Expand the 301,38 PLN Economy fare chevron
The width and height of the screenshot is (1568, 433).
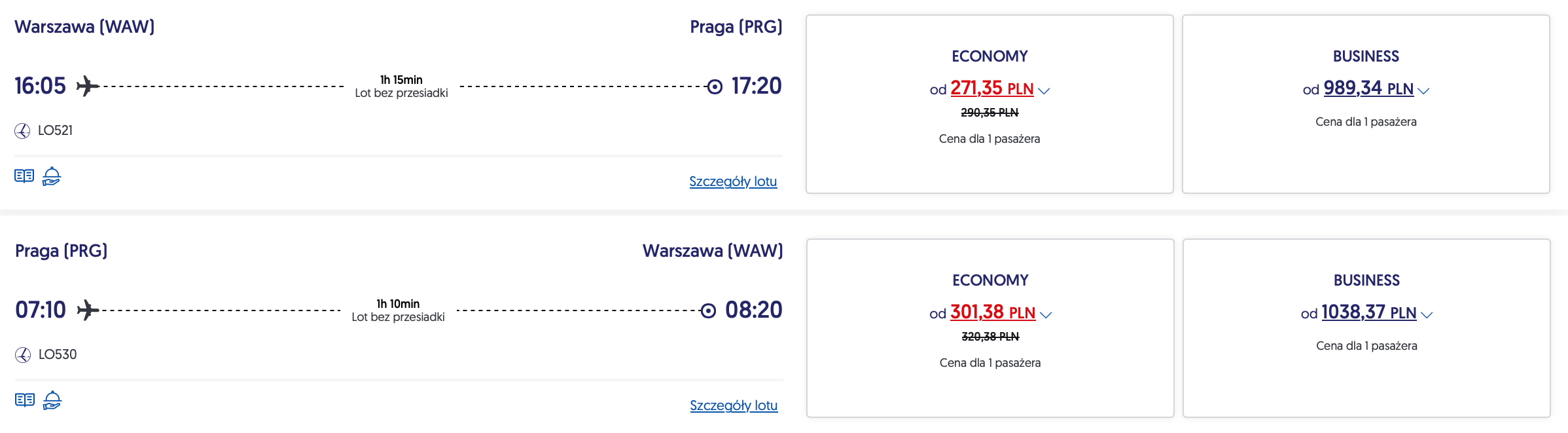tap(1046, 315)
